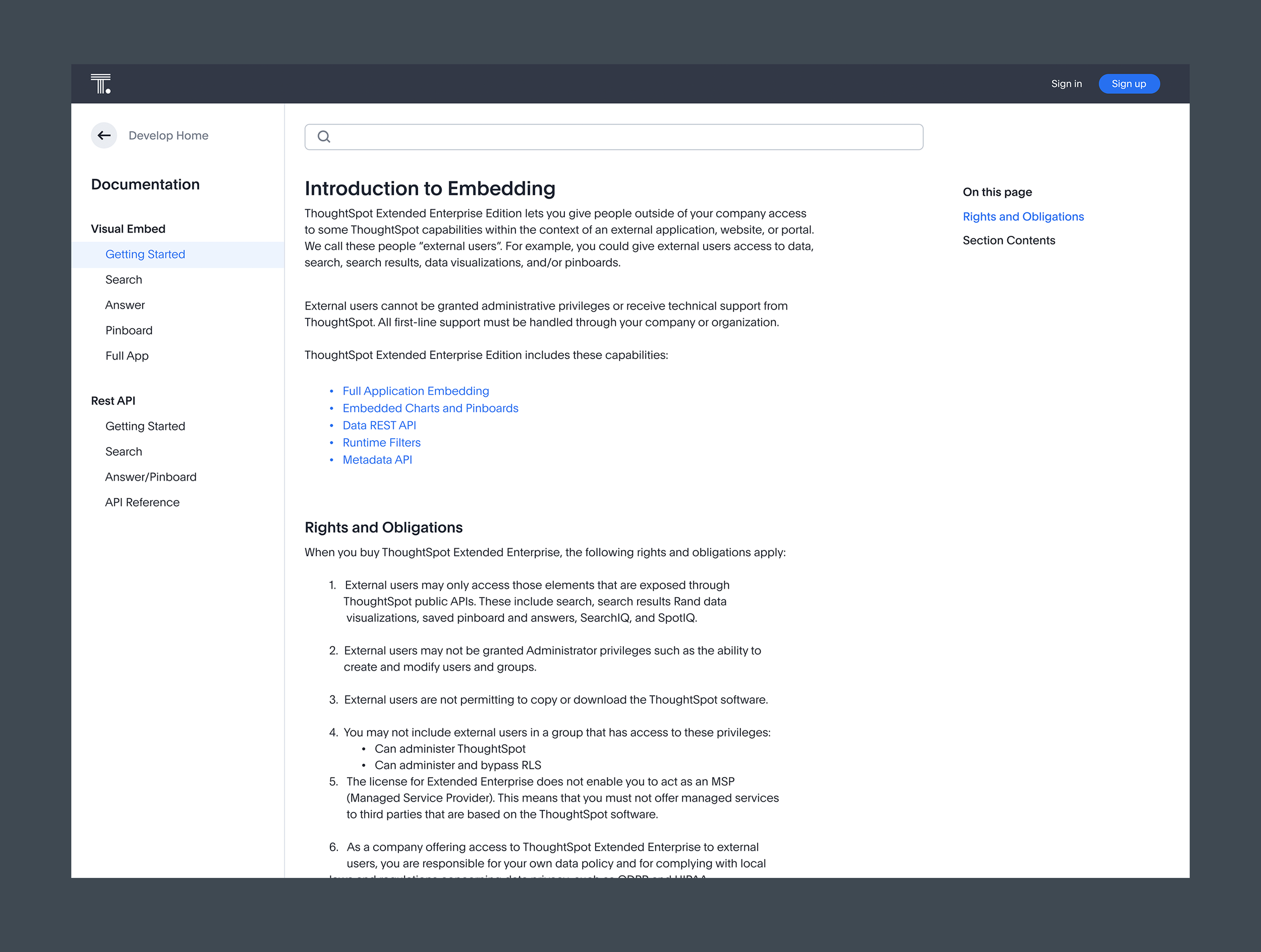Click the On this page heading
The width and height of the screenshot is (1261, 952).
click(x=998, y=192)
